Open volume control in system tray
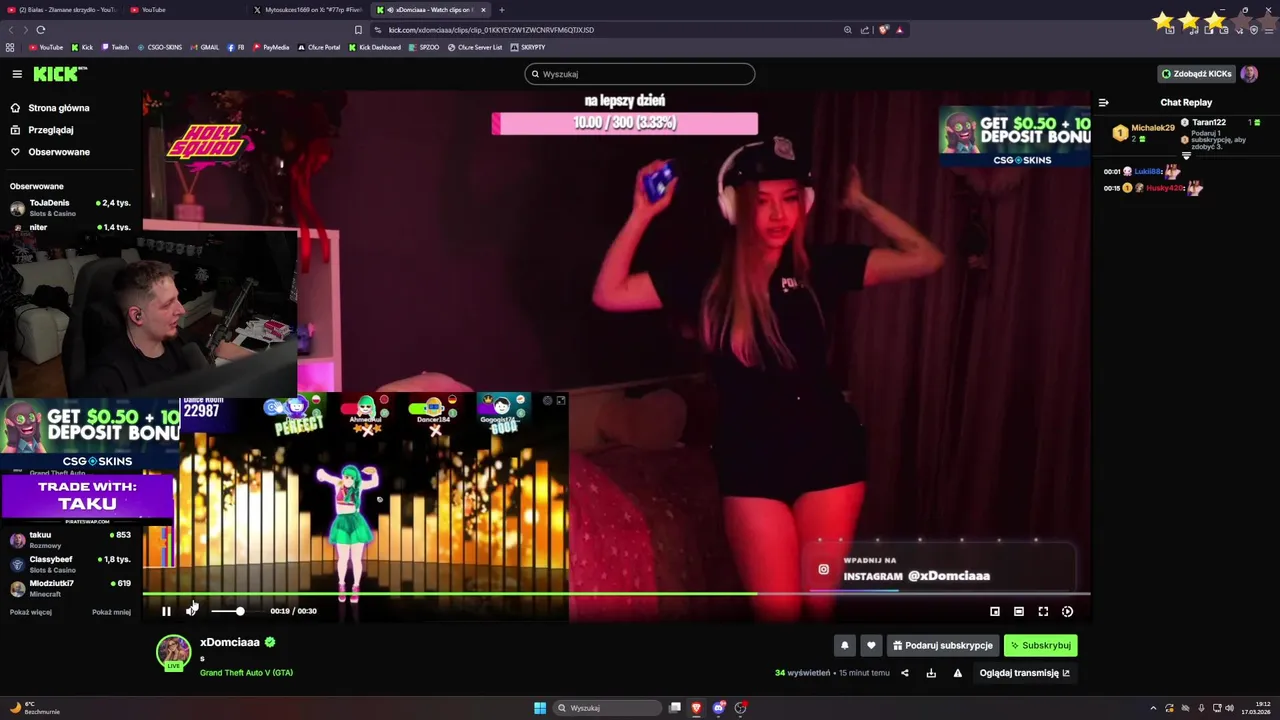The height and width of the screenshot is (720, 1280). (1229, 708)
